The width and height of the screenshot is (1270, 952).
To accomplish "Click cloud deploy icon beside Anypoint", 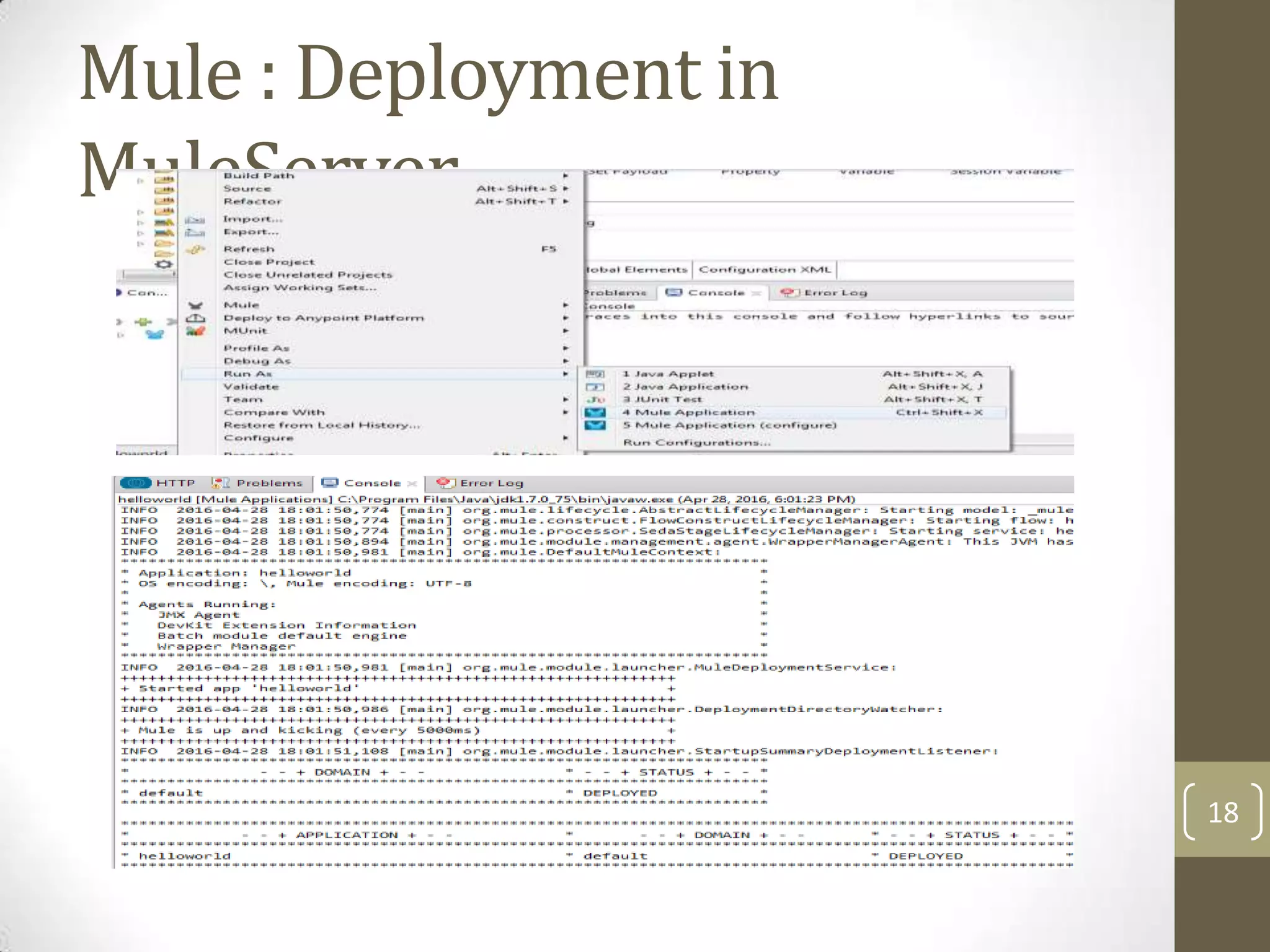I will click(195, 318).
